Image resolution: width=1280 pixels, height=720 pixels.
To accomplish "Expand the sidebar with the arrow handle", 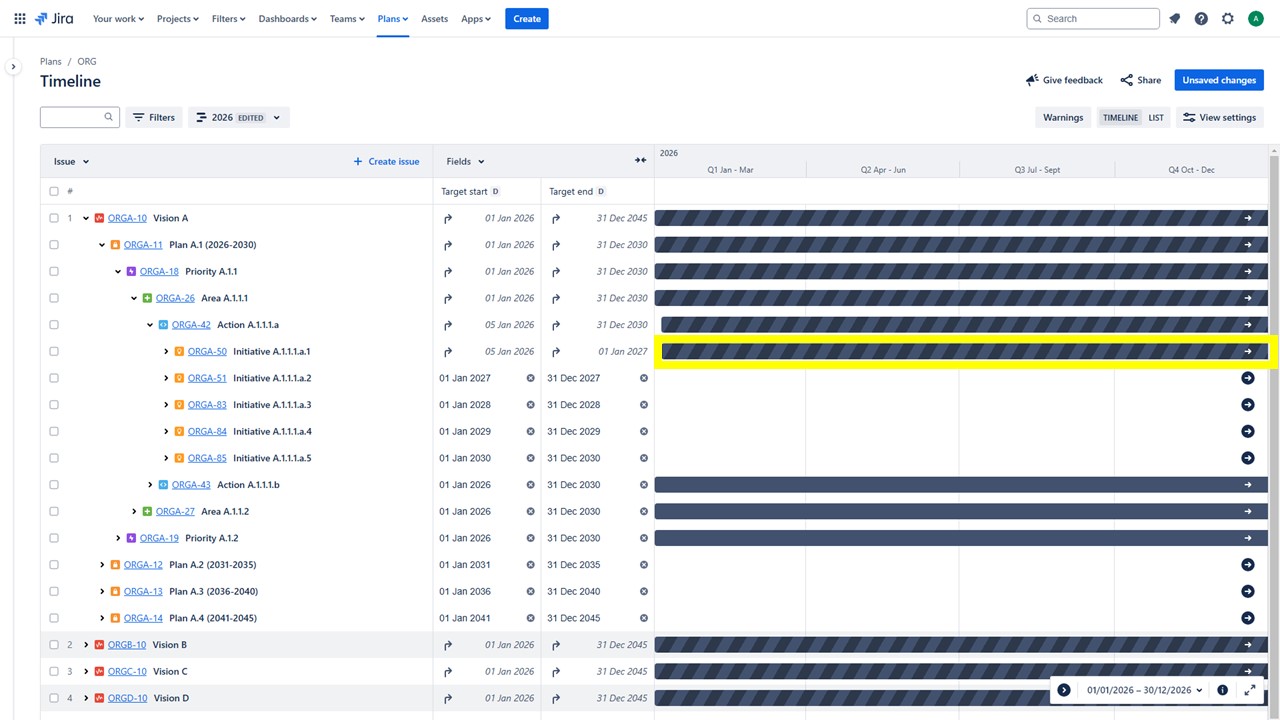I will pyautogui.click(x=13, y=67).
